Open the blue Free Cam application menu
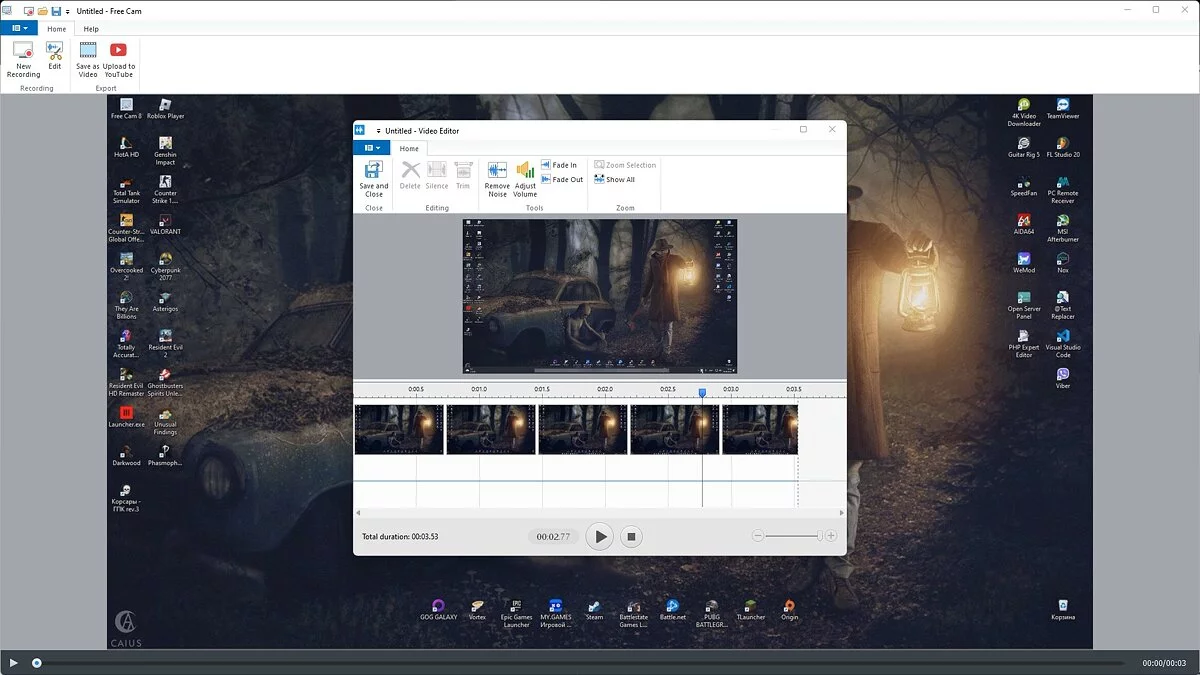The height and width of the screenshot is (675, 1200). click(19, 29)
